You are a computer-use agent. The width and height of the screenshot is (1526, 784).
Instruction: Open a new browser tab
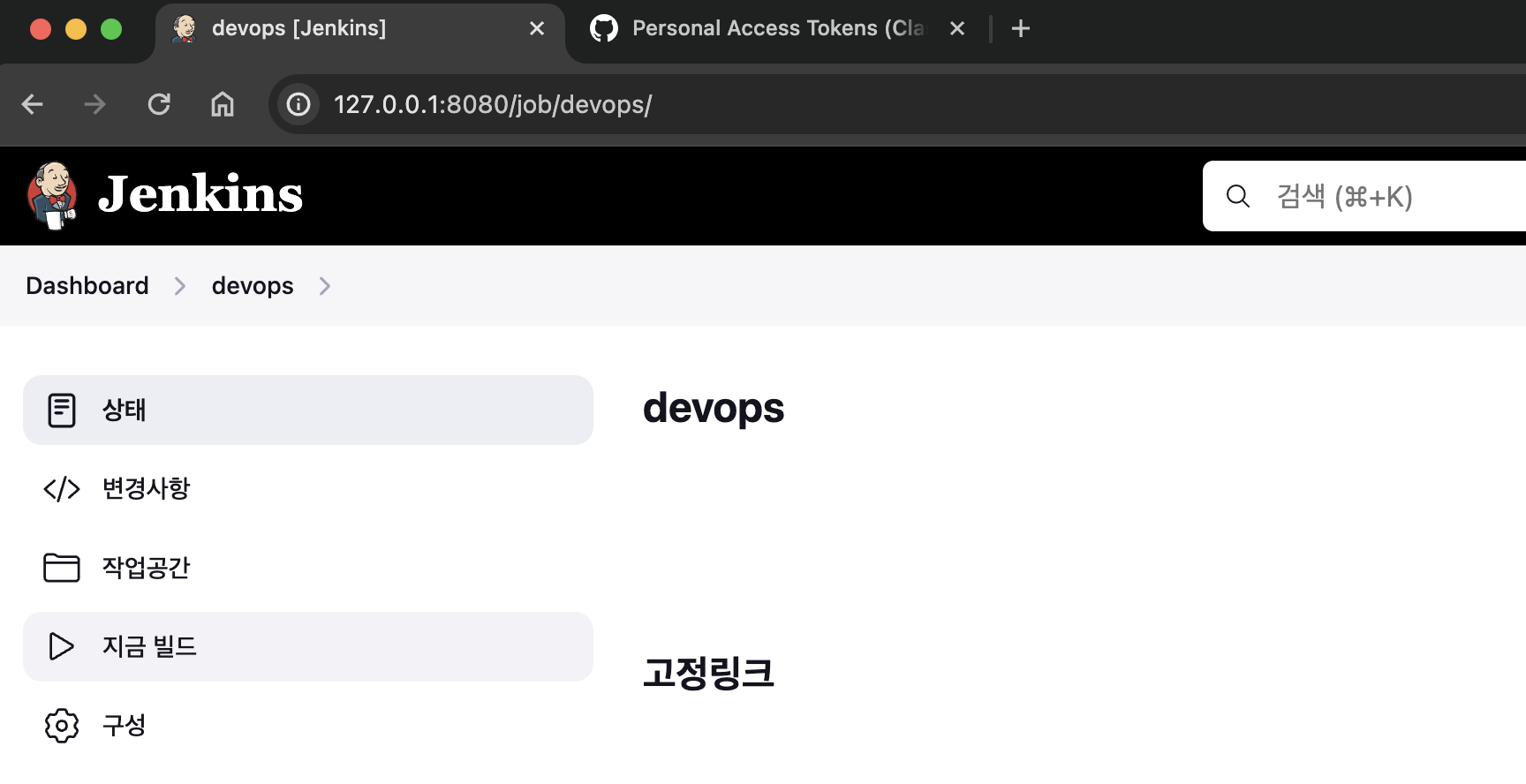pos(1021,28)
